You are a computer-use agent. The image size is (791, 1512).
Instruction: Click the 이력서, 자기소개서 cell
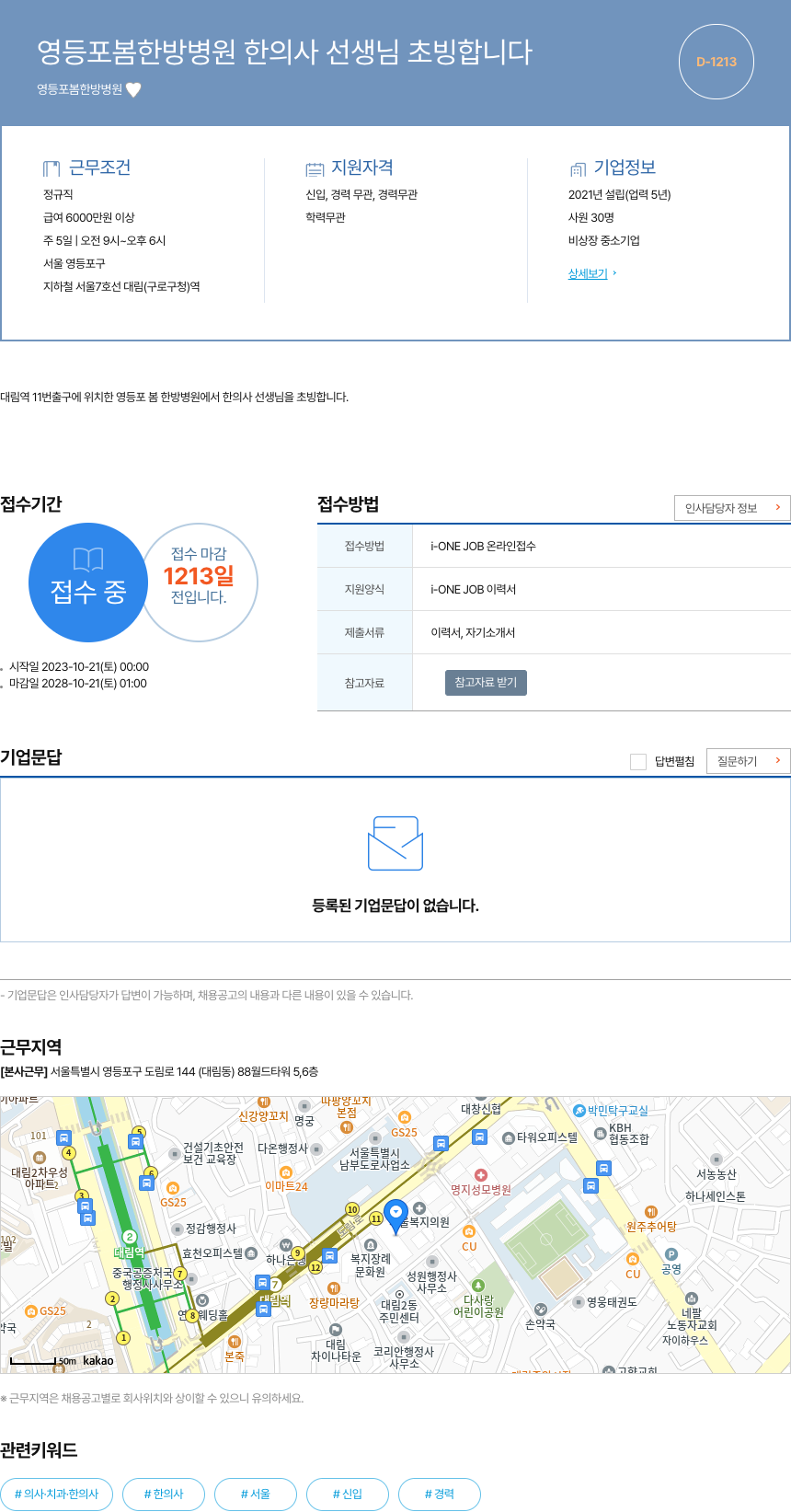602,632
